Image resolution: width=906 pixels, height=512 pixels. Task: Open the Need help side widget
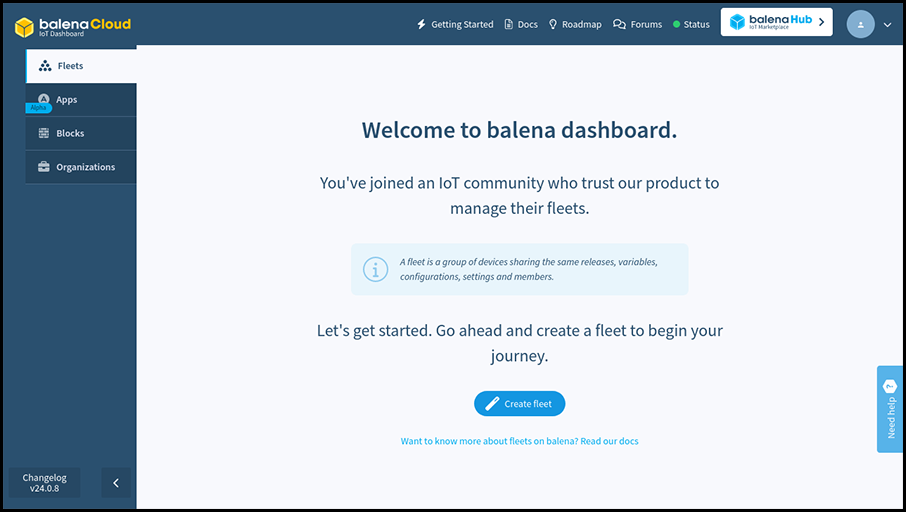[x=890, y=409]
